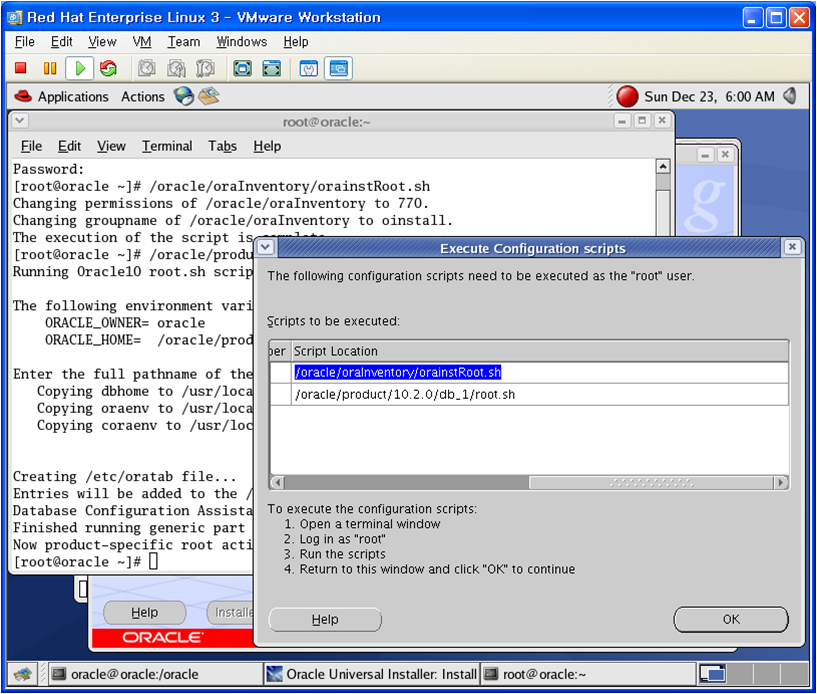Screen dimensions: 817x694
Task: Click the VMware reset icon
Action: point(108,68)
